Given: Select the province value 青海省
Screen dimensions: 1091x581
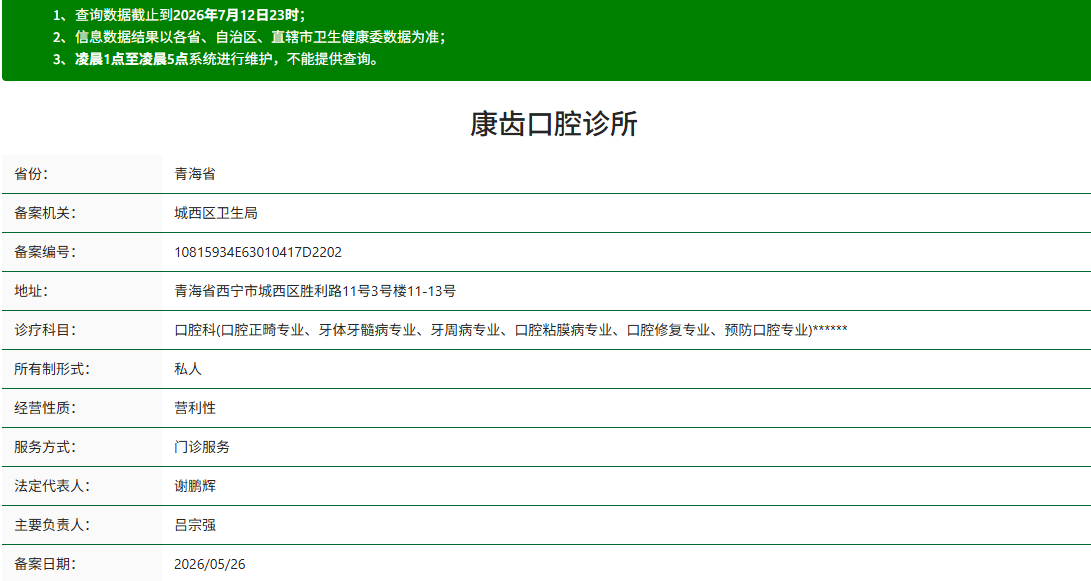Looking at the screenshot, I should click(x=195, y=174).
